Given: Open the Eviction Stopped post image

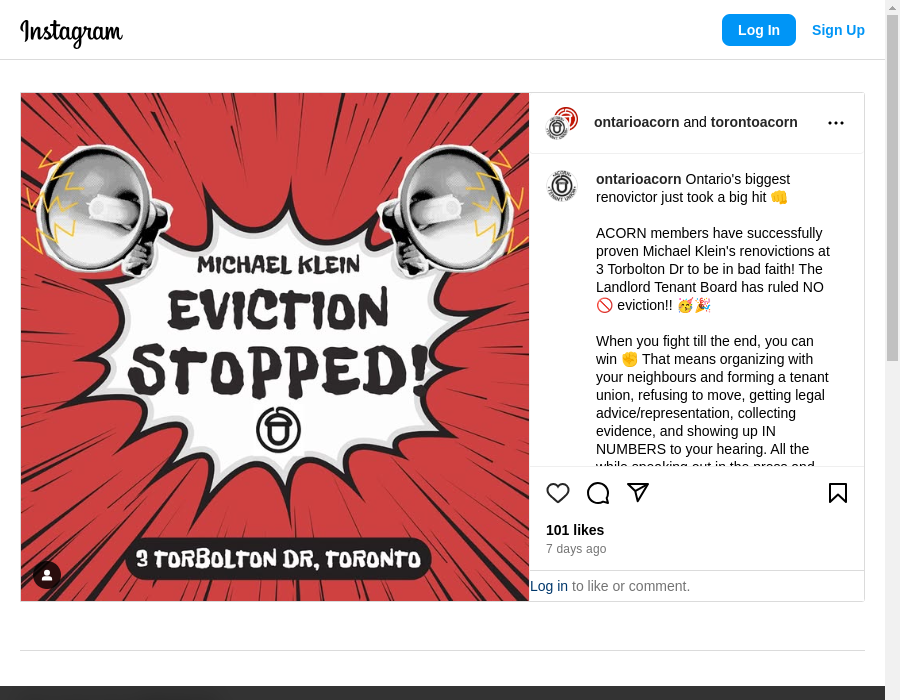Looking at the screenshot, I should click(275, 347).
